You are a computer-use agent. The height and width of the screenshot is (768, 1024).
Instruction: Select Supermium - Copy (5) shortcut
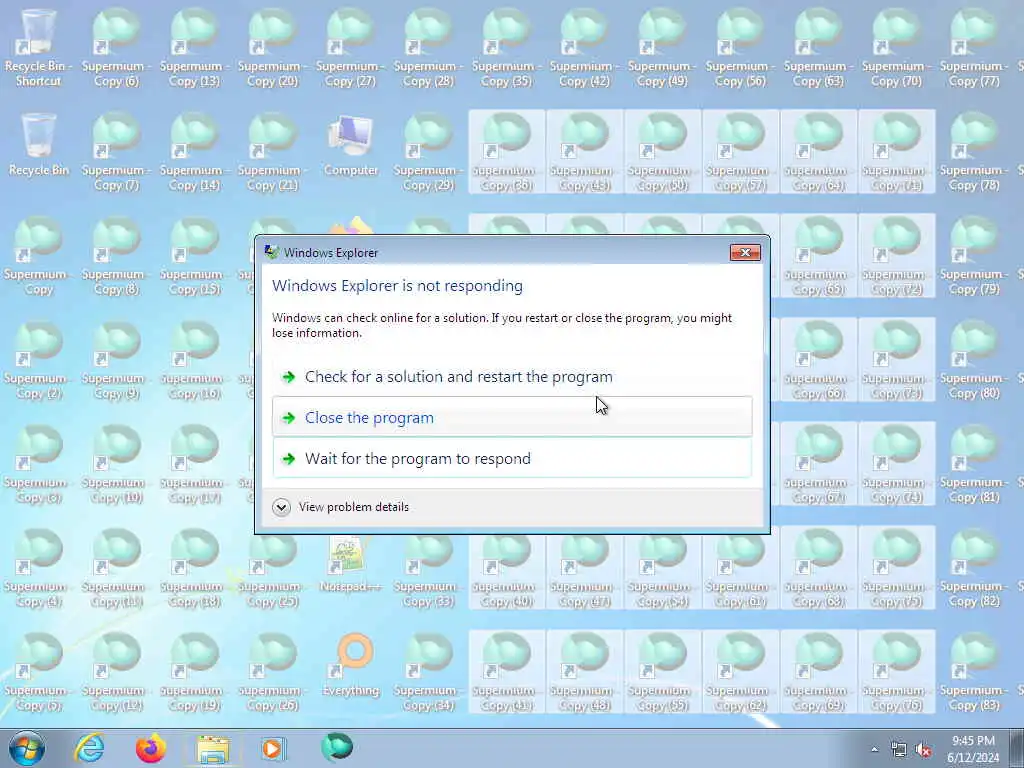tap(38, 672)
